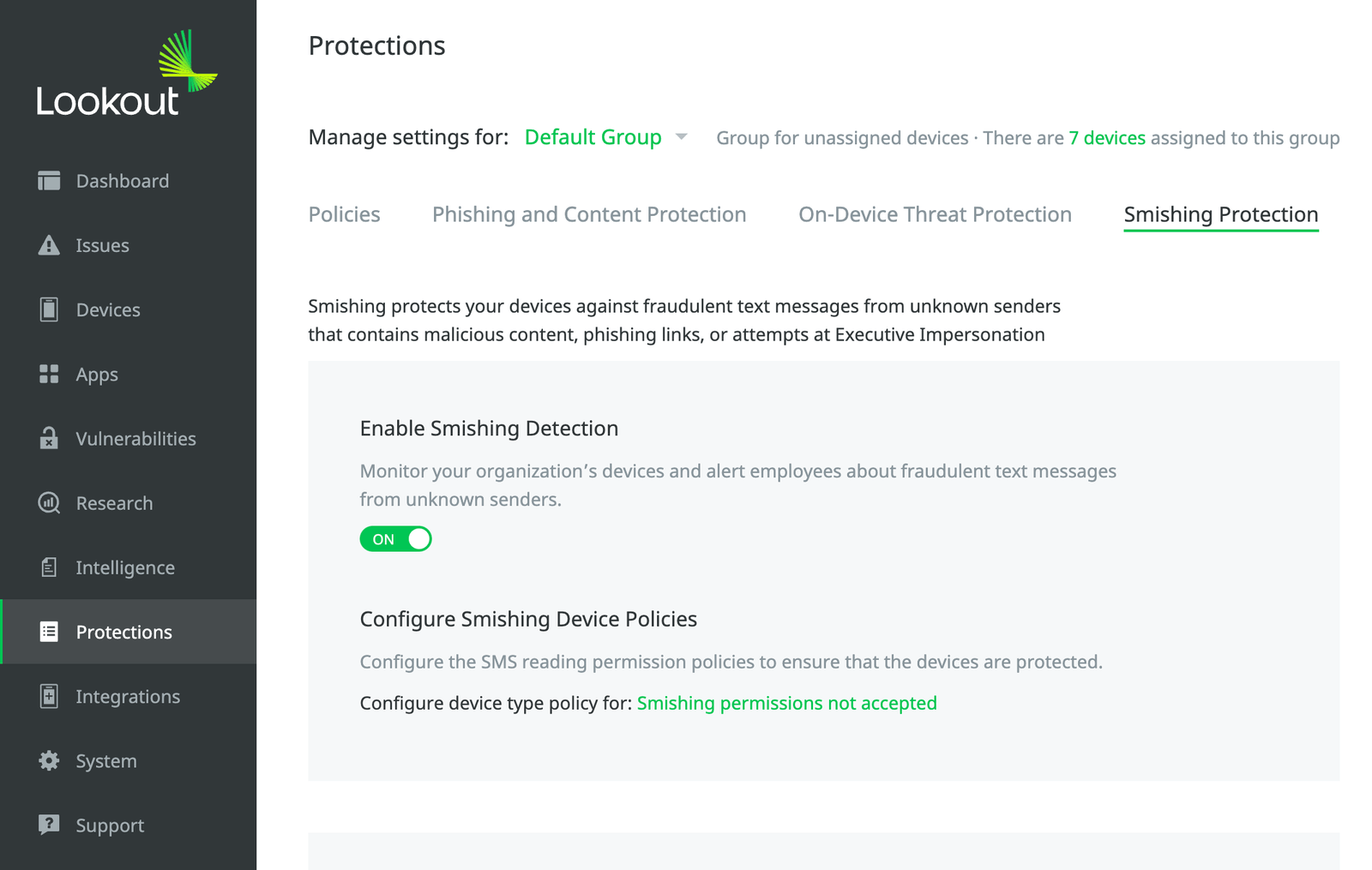Open Phishing and Content Protection tab
The image size is (1372, 870).
[x=588, y=214]
